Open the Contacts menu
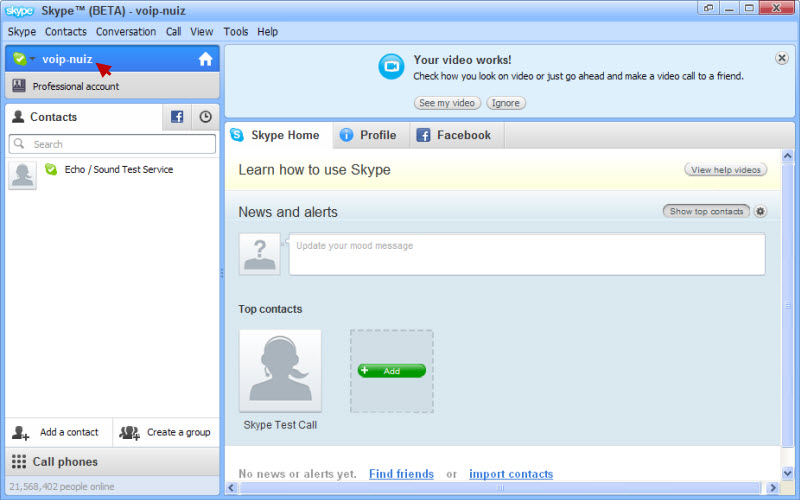The image size is (800, 500). tap(66, 32)
